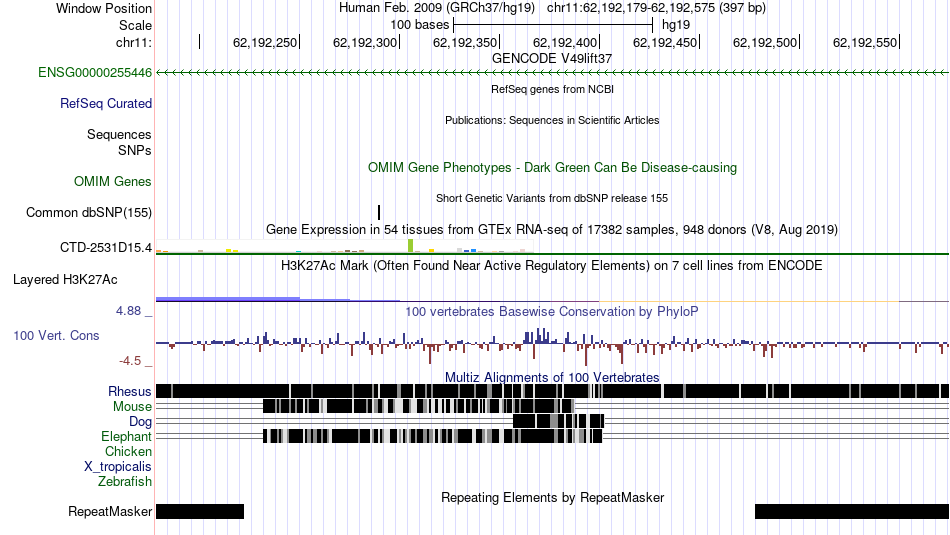Click Repeating Elements by RepeatMasker title
The width and height of the screenshot is (950, 535).
click(x=552, y=497)
